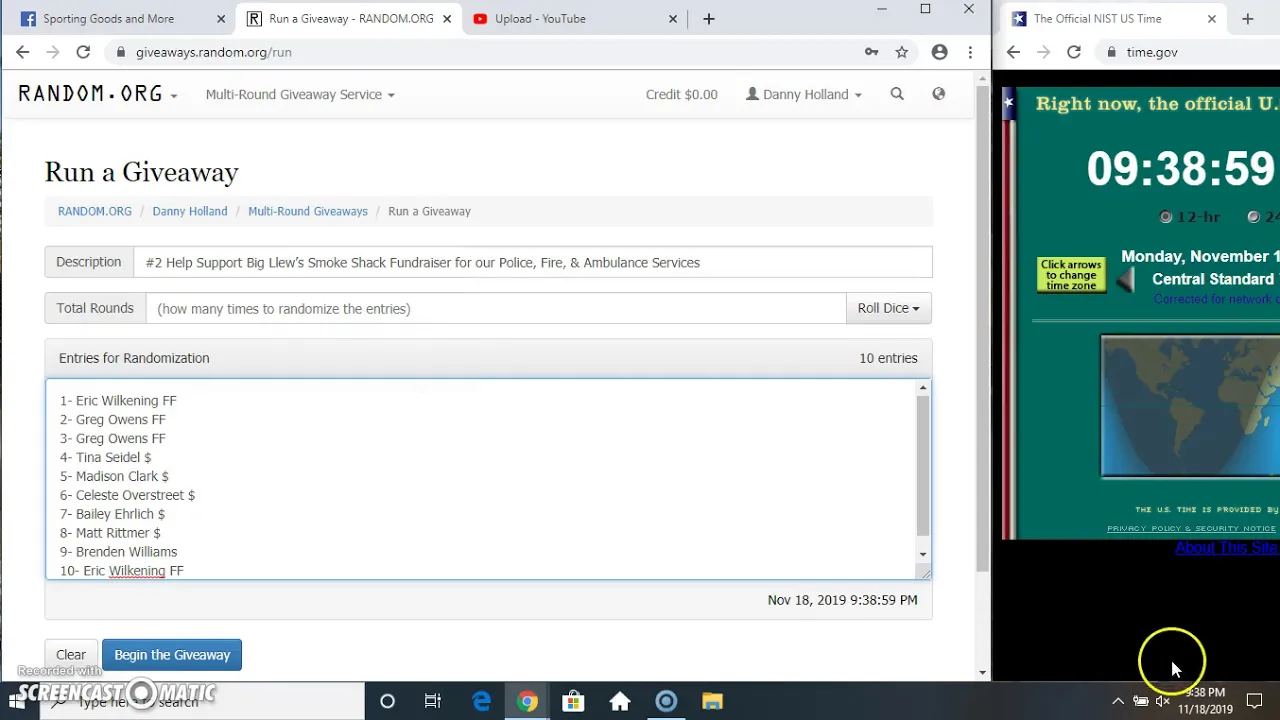Go forward in the giveaways browser window
The width and height of the screenshot is (1280, 720).
coord(53,52)
